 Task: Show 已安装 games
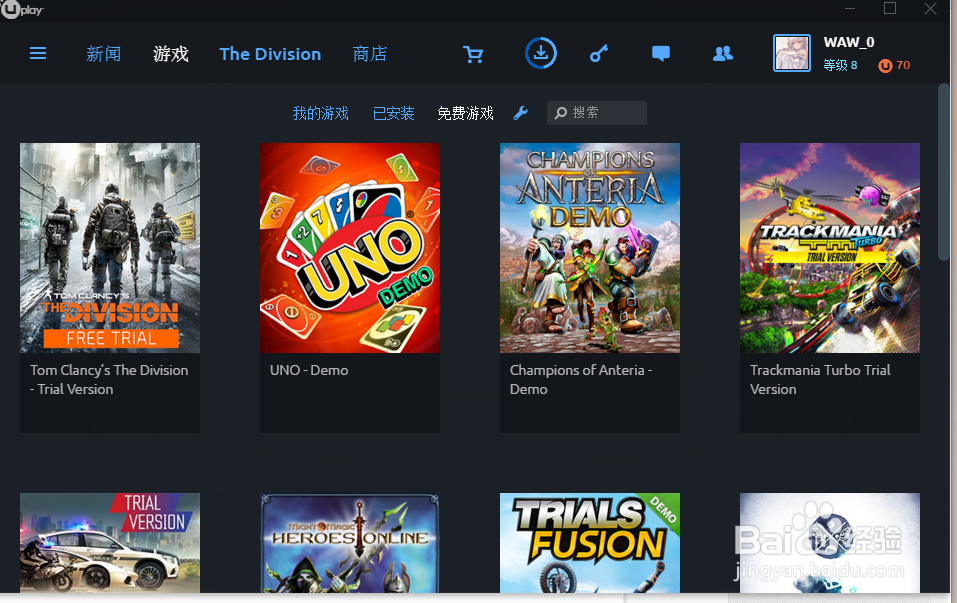393,113
